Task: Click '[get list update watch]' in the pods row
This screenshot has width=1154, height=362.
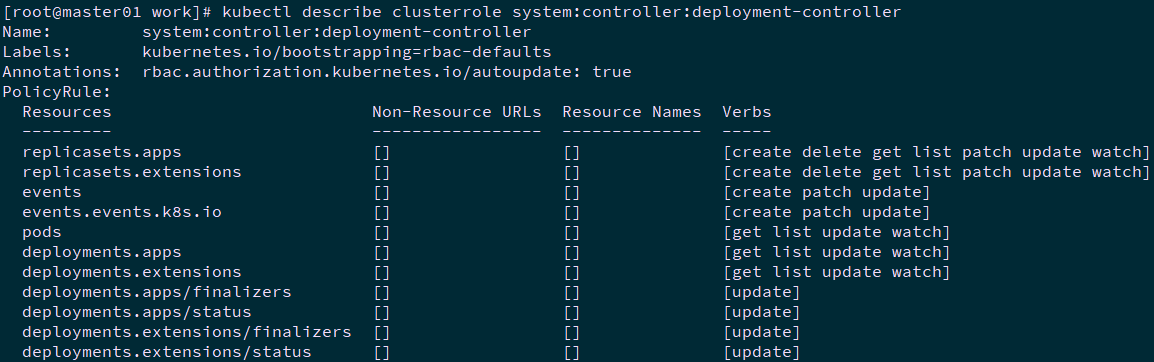Action: pyautogui.click(x=837, y=232)
